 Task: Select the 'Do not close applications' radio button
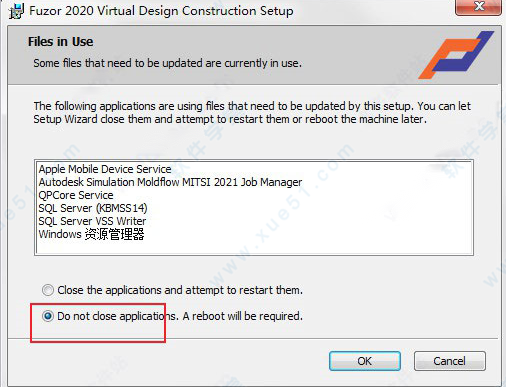coord(48,316)
